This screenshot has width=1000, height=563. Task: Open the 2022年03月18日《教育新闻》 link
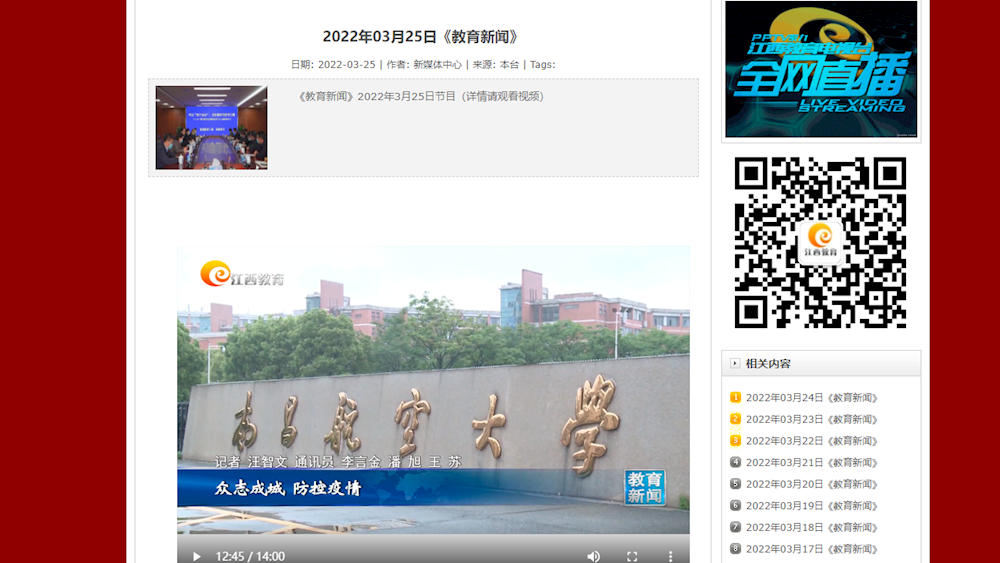(x=812, y=527)
